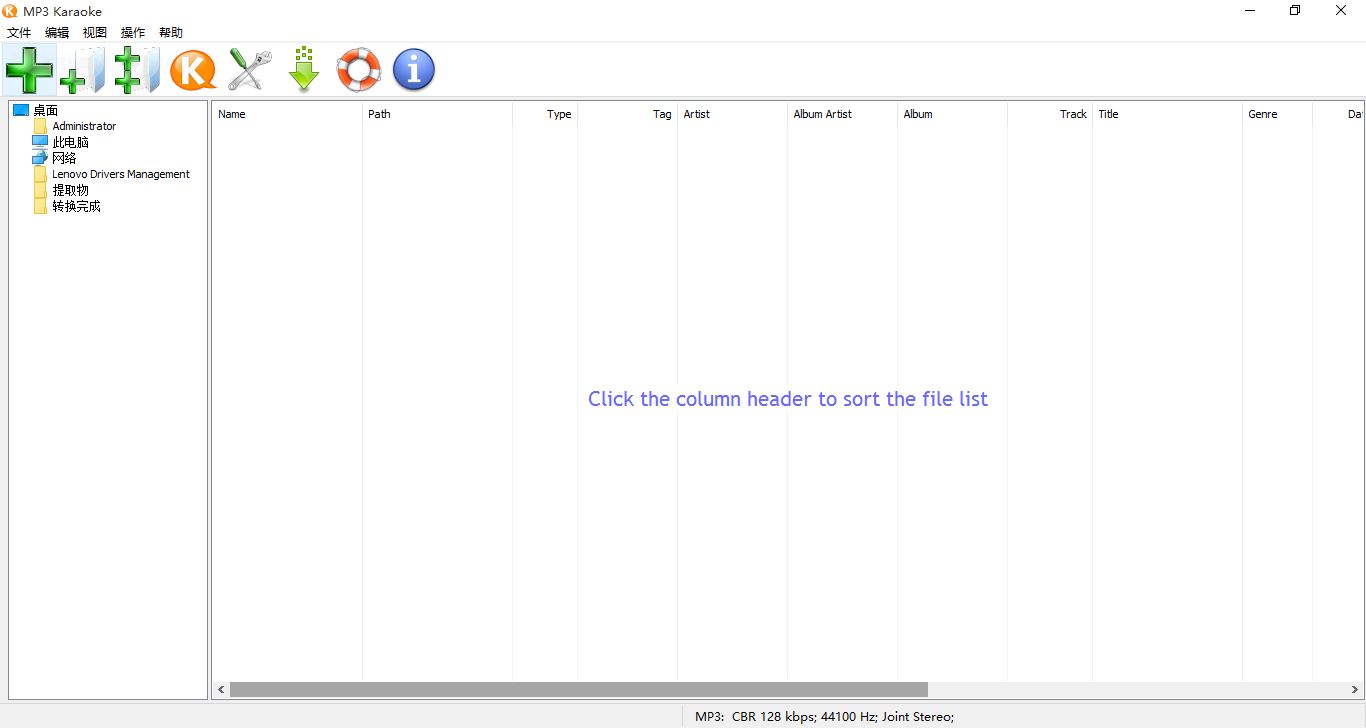Screen dimensions: 1366x728
Task: Select 桌面 root in folder tree
Action: coord(46,110)
